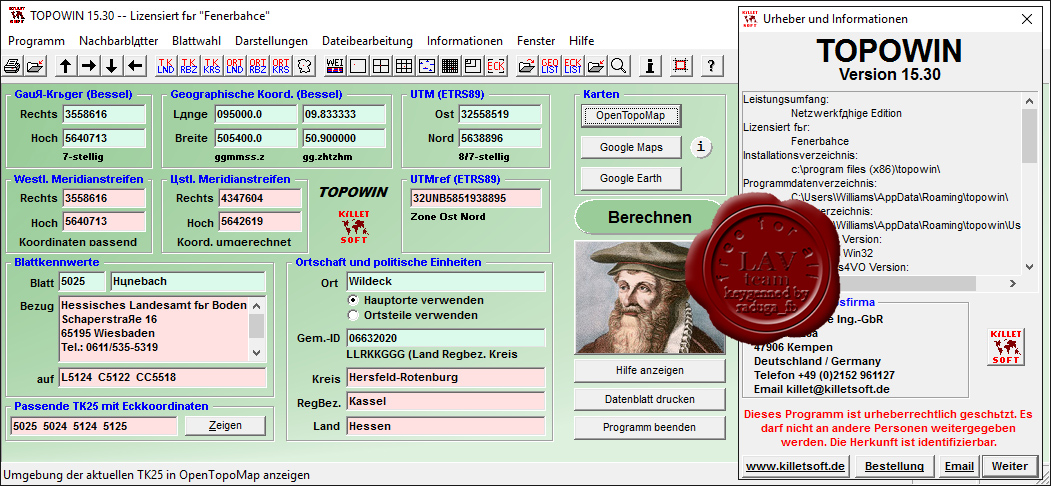Click the red rectangle frame icon
The width and height of the screenshot is (1051, 486).
pyautogui.click(x=682, y=66)
